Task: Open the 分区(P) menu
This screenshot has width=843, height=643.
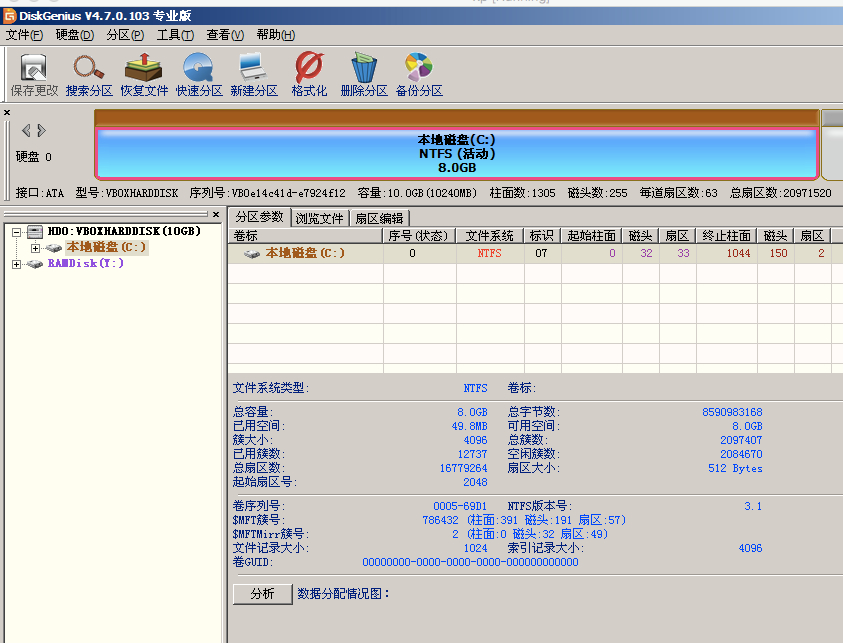Action: click(125, 35)
